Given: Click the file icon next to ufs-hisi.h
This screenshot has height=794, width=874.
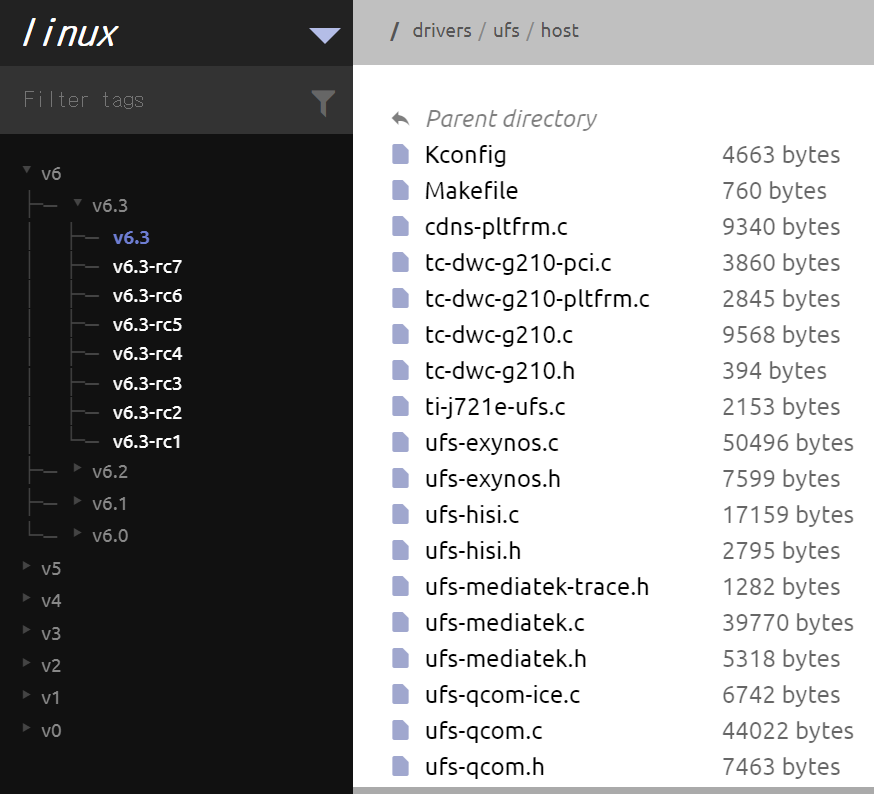Looking at the screenshot, I should pyautogui.click(x=400, y=550).
